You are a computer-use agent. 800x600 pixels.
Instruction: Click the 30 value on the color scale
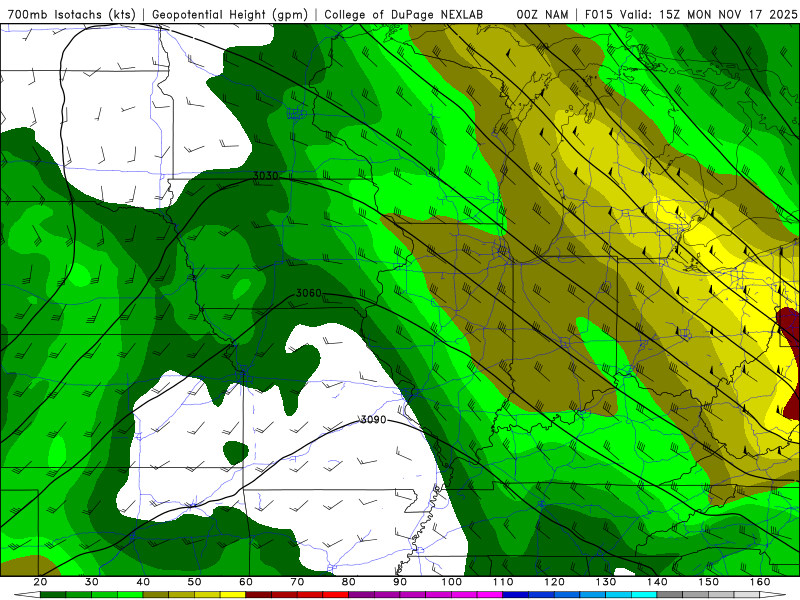[x=92, y=582]
